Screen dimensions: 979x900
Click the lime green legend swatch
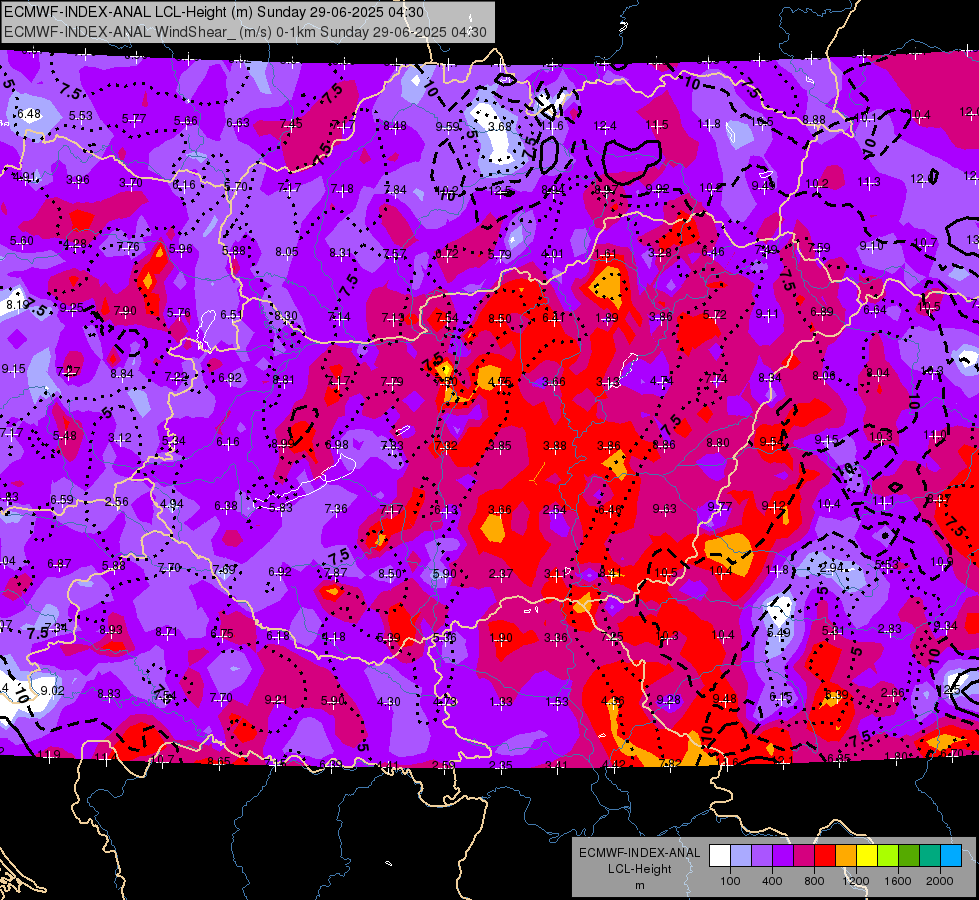[x=888, y=856]
